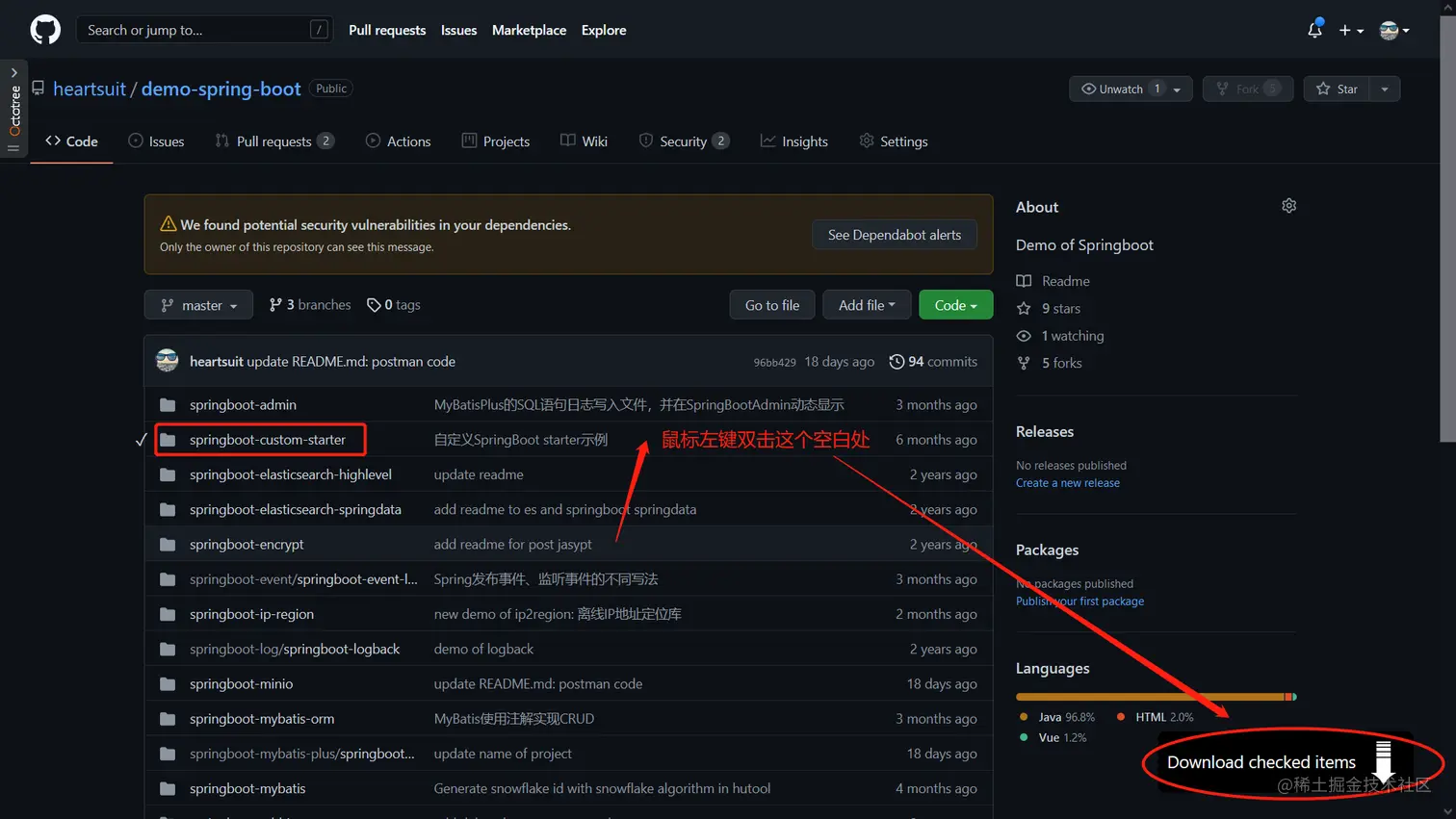This screenshot has width=1456, height=819.
Task: Open the user avatar menu
Action: point(1393,30)
